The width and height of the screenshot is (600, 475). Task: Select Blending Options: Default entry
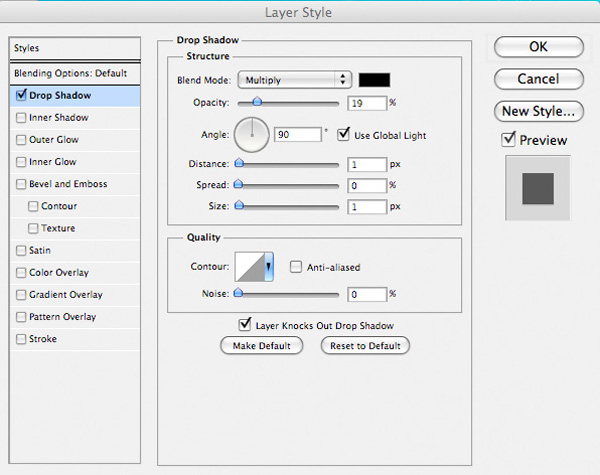pos(75,73)
